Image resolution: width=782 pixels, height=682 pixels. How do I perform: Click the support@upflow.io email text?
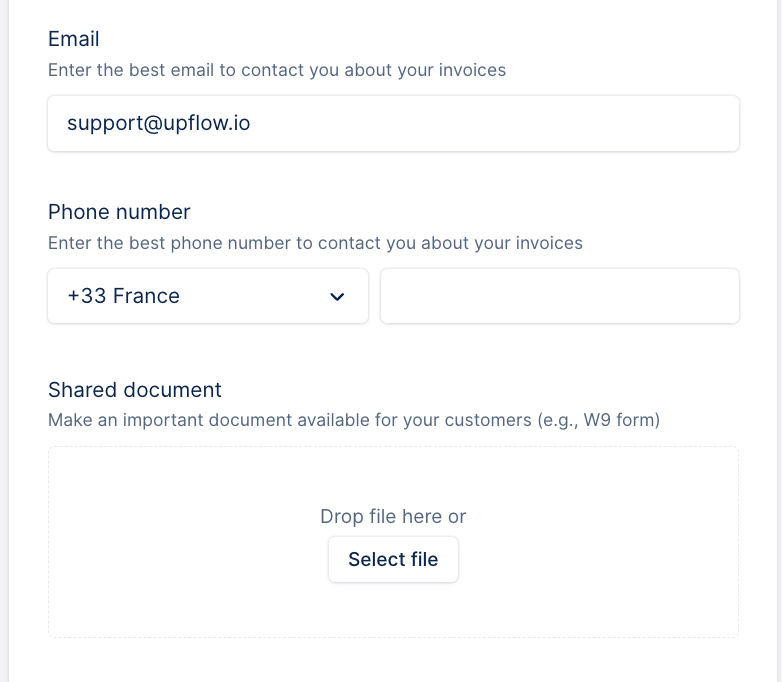pos(158,124)
